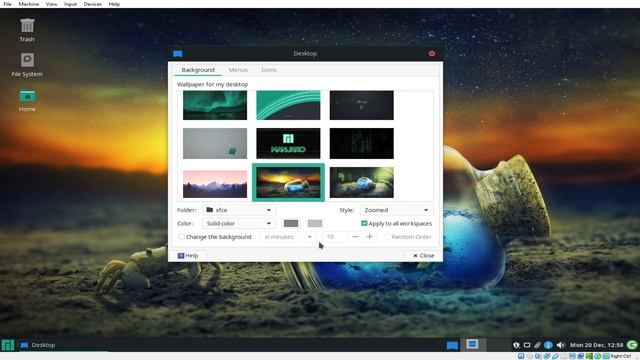Screen dimensions: 640x360
Task: Click the folder icon in Folder selector
Action: [x=210, y=210]
